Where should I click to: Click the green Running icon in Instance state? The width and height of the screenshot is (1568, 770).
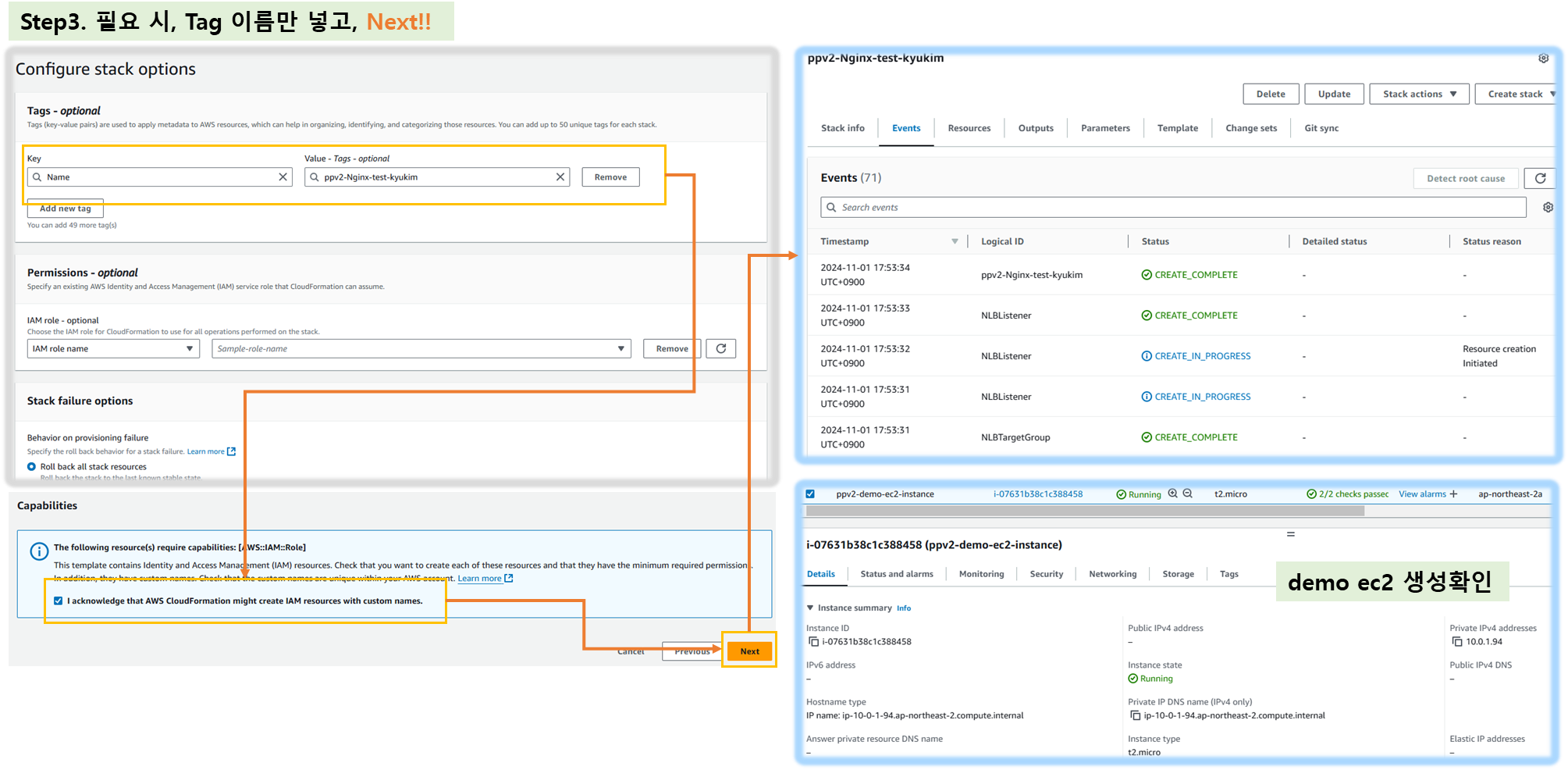click(x=1132, y=679)
